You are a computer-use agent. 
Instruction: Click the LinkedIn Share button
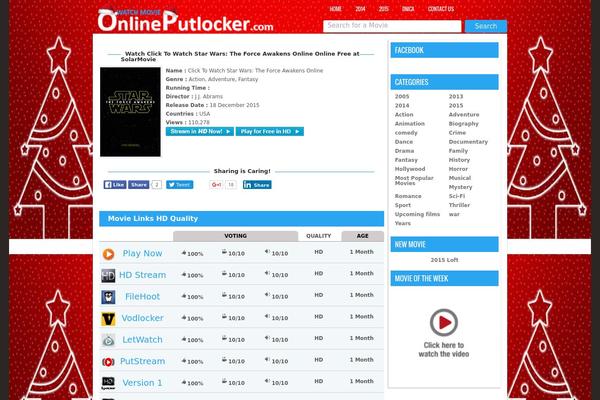point(257,185)
